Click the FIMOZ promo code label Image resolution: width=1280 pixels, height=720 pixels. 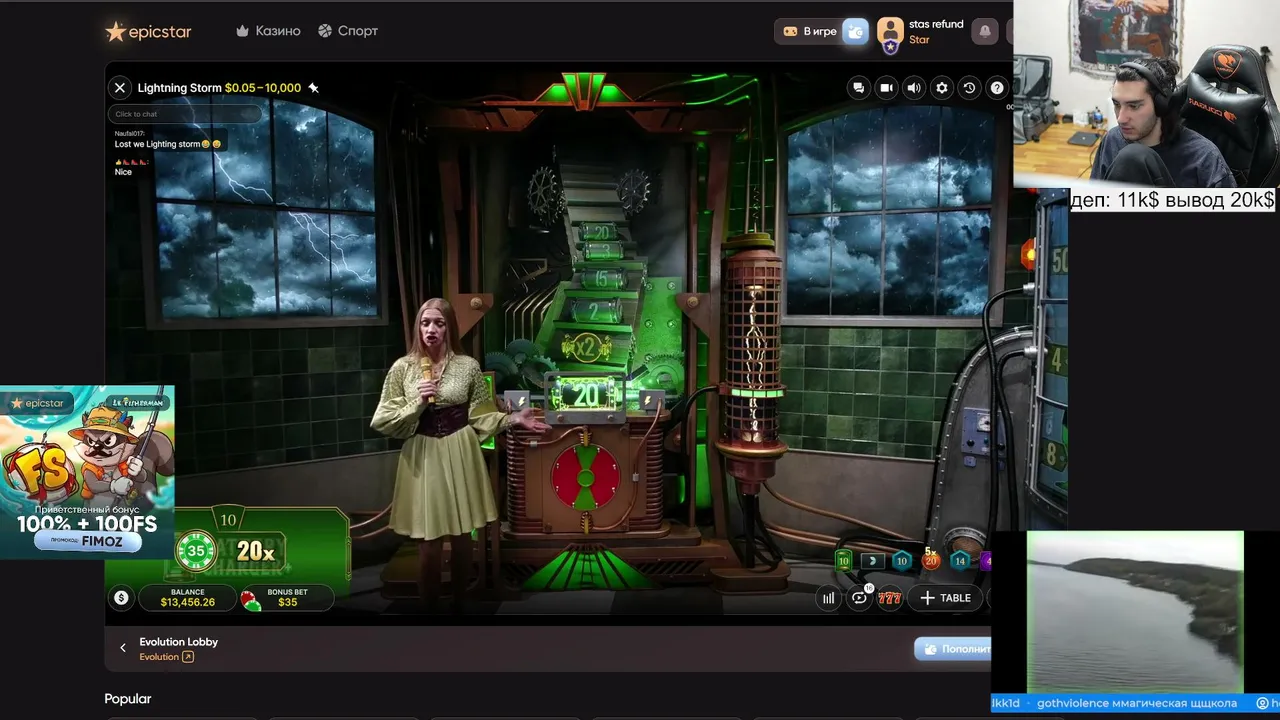pyautogui.click(x=90, y=541)
